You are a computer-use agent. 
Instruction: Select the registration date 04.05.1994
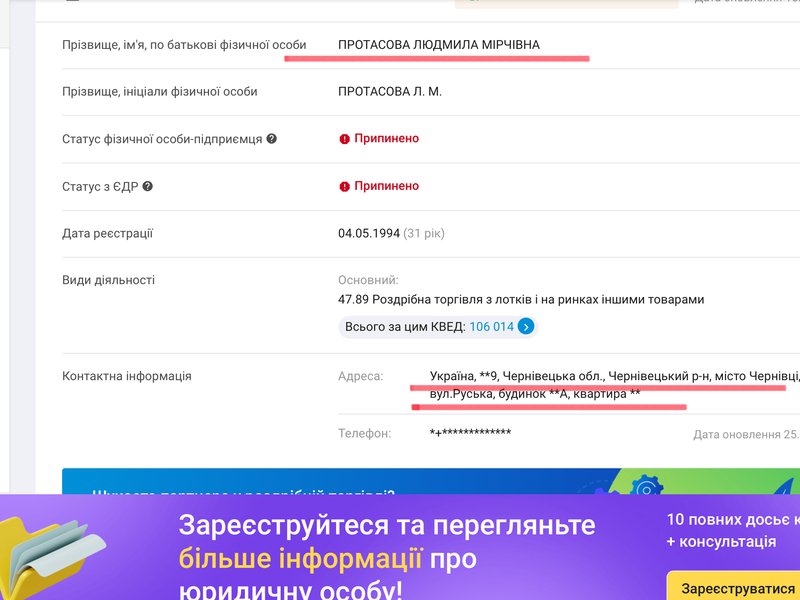(x=369, y=234)
